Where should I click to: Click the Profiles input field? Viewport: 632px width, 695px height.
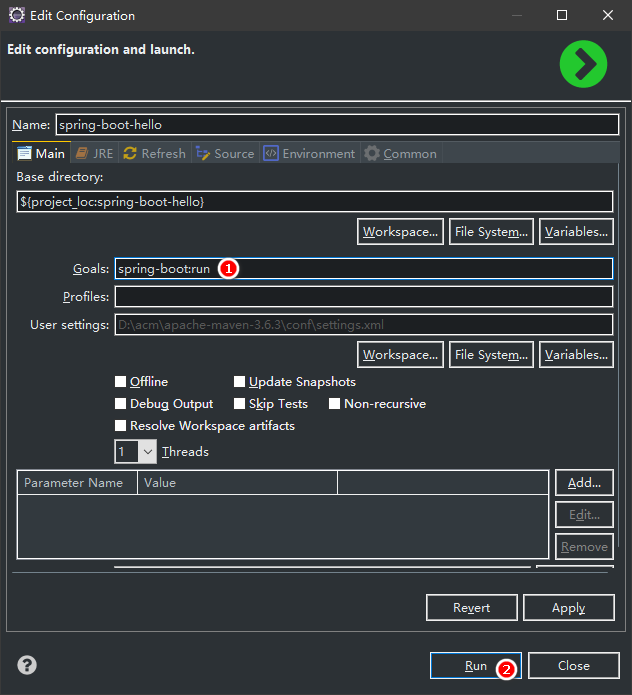tap(364, 297)
